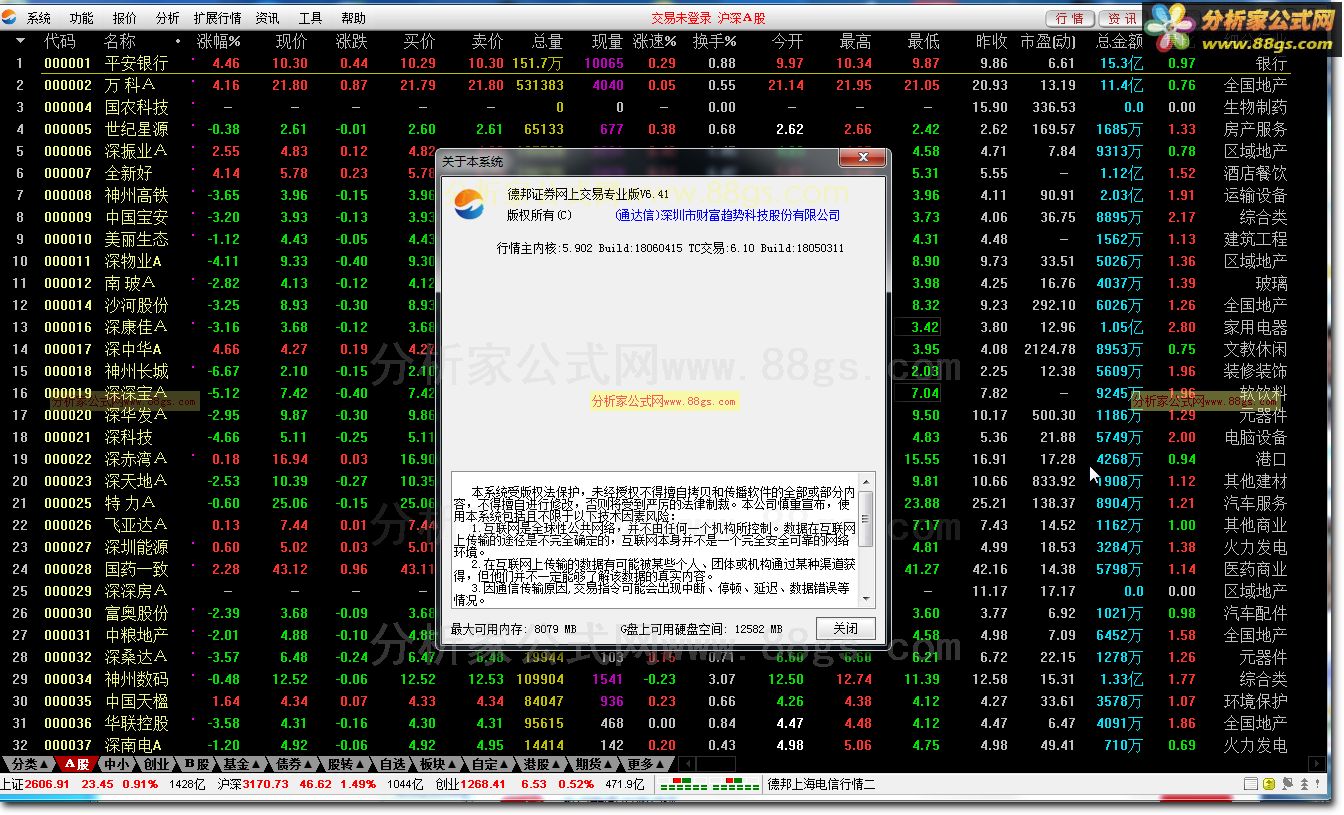Sort by the 名称 column header
This screenshot has width=1344, height=815.
coord(119,41)
